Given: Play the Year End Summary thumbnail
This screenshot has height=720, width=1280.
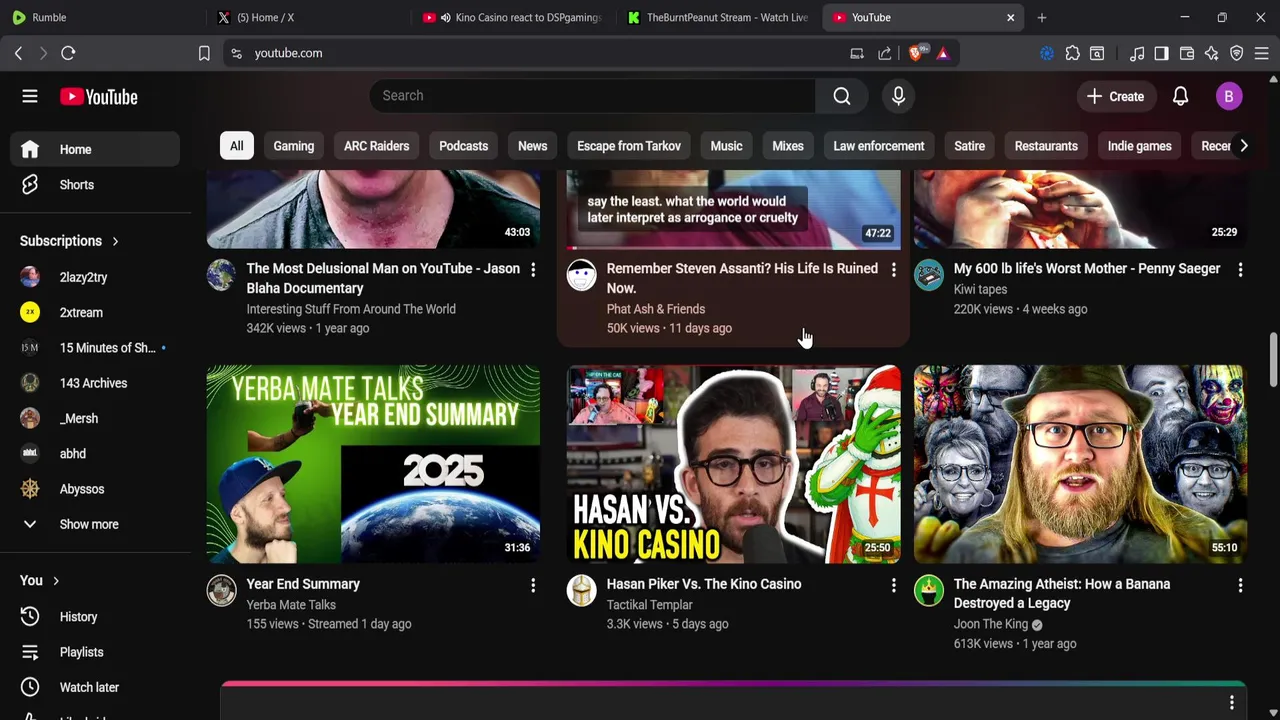Looking at the screenshot, I should [x=373, y=464].
